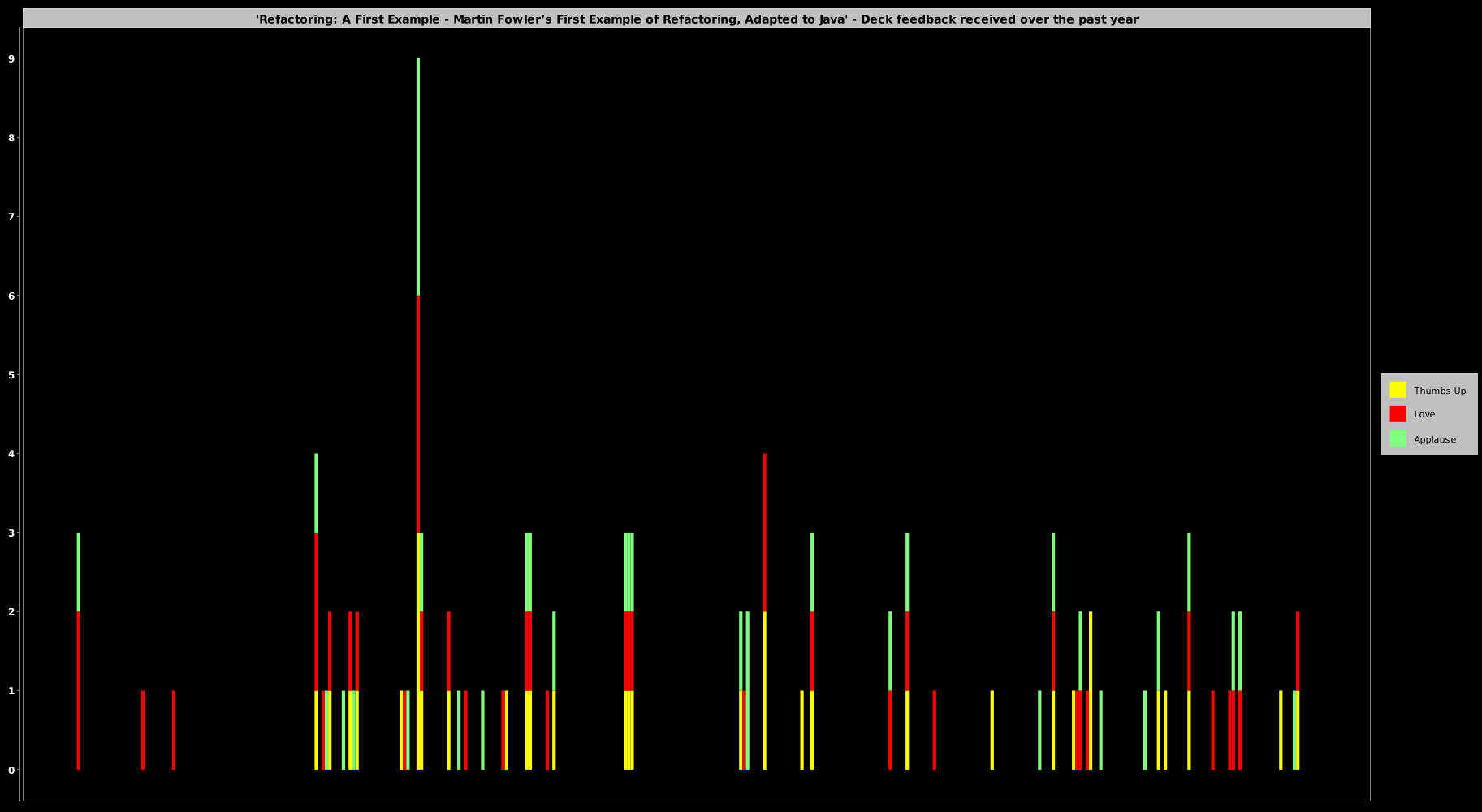The height and width of the screenshot is (812, 1482).
Task: Click the y-axis label 3
Action: 11,533
